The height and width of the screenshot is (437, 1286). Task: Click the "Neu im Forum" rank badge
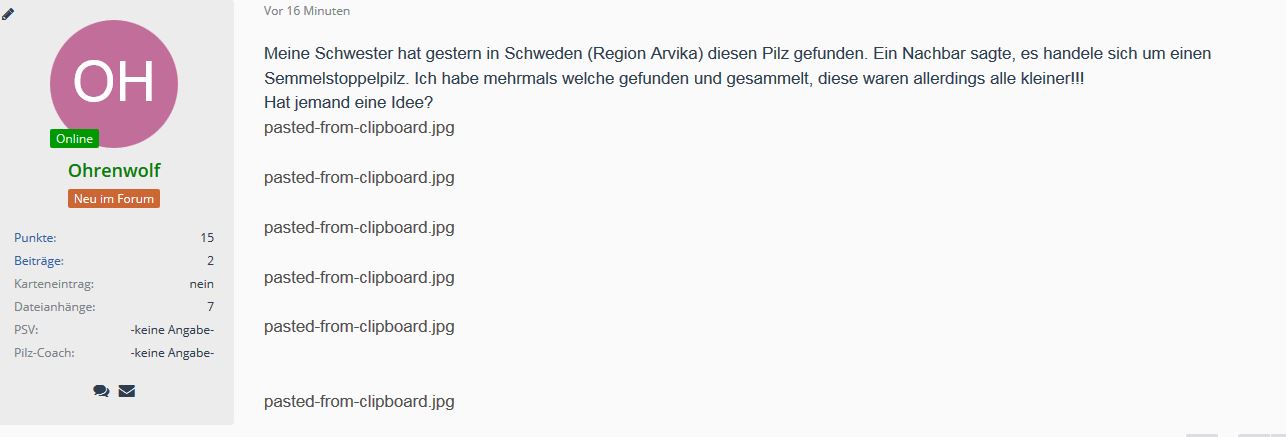[x=114, y=199]
